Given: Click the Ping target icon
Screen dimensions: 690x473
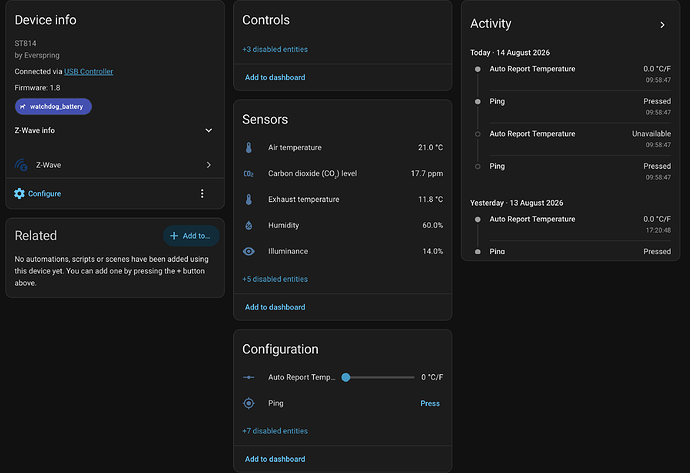Looking at the screenshot, I should tap(249, 403).
